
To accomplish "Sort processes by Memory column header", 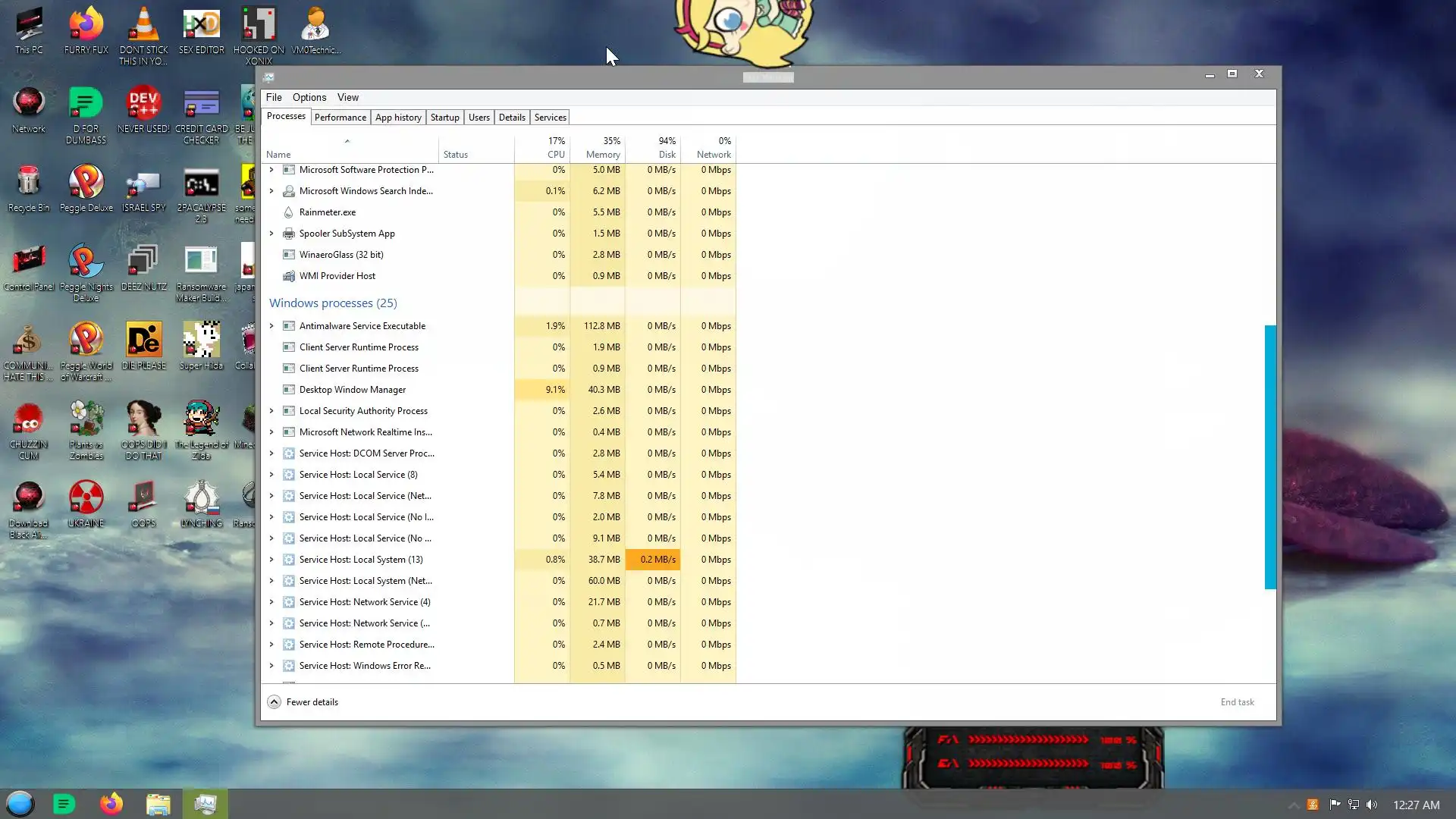I will tap(602, 155).
